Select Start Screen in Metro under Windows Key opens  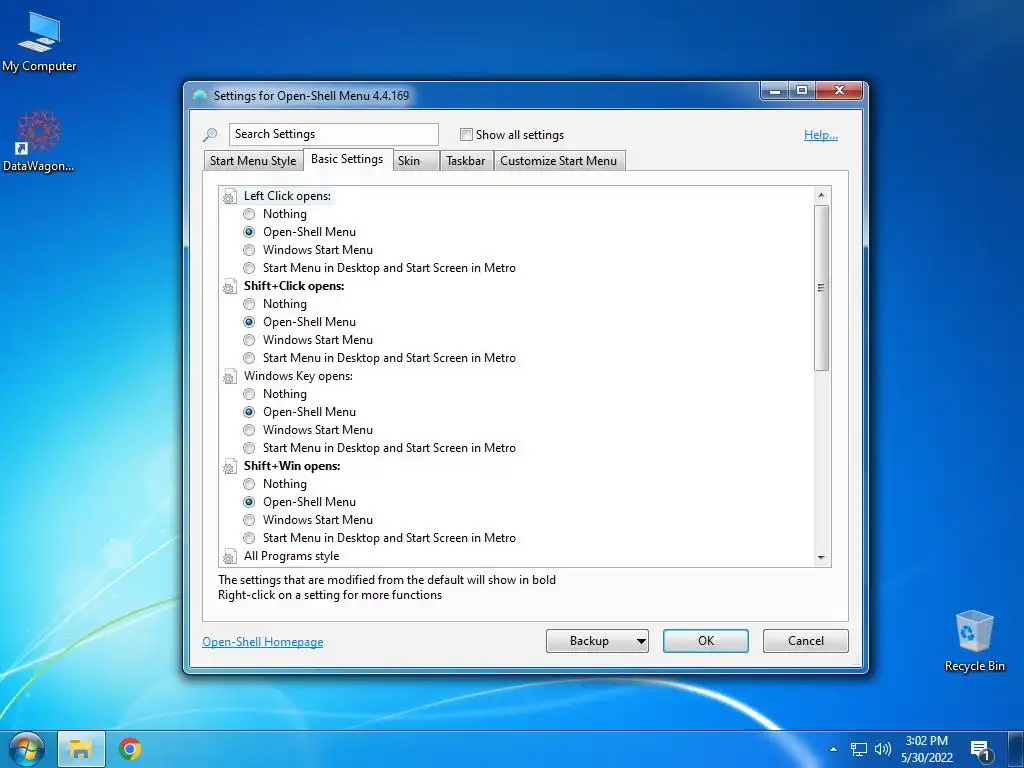249,448
